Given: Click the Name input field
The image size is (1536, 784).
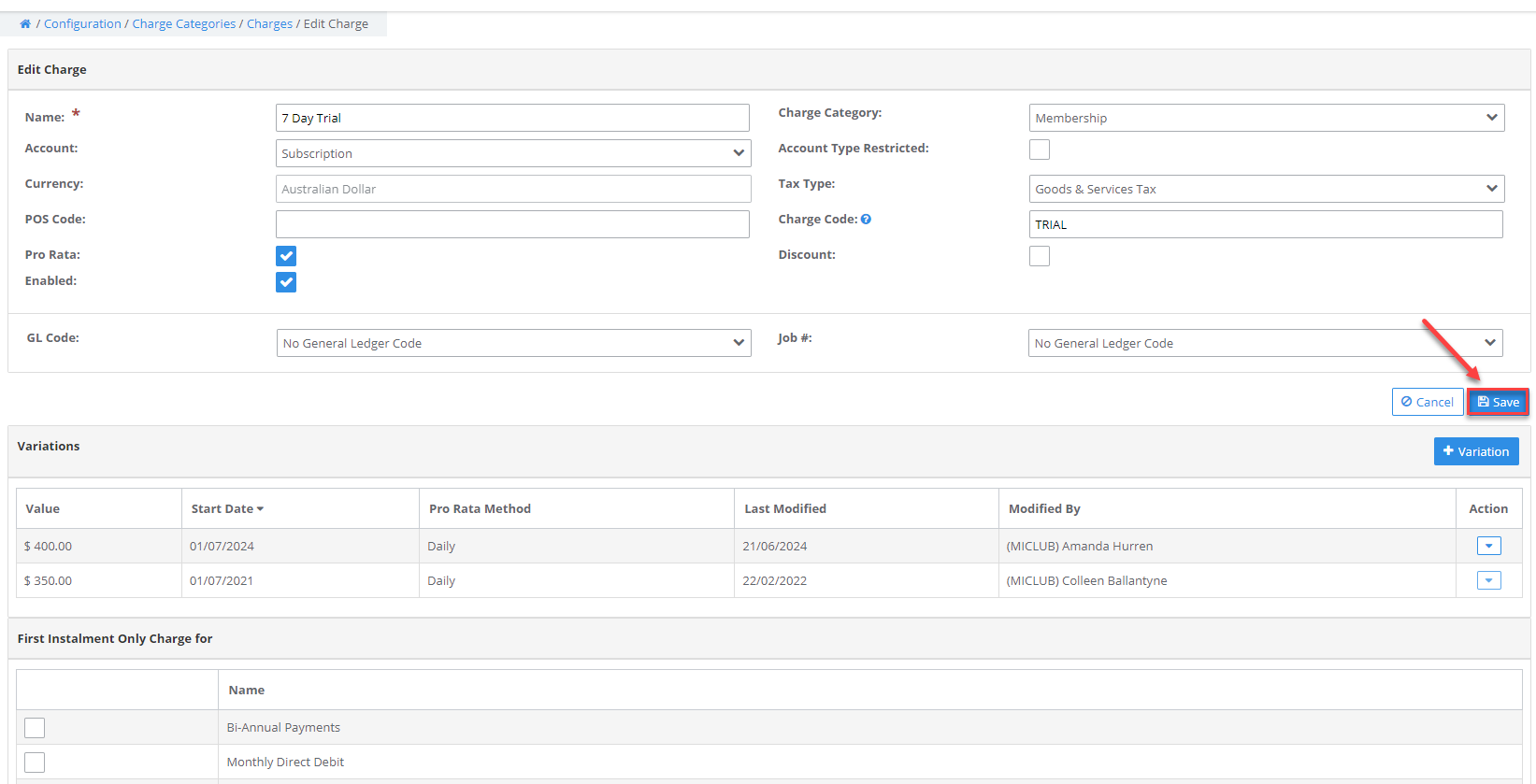Looking at the screenshot, I should [512, 118].
